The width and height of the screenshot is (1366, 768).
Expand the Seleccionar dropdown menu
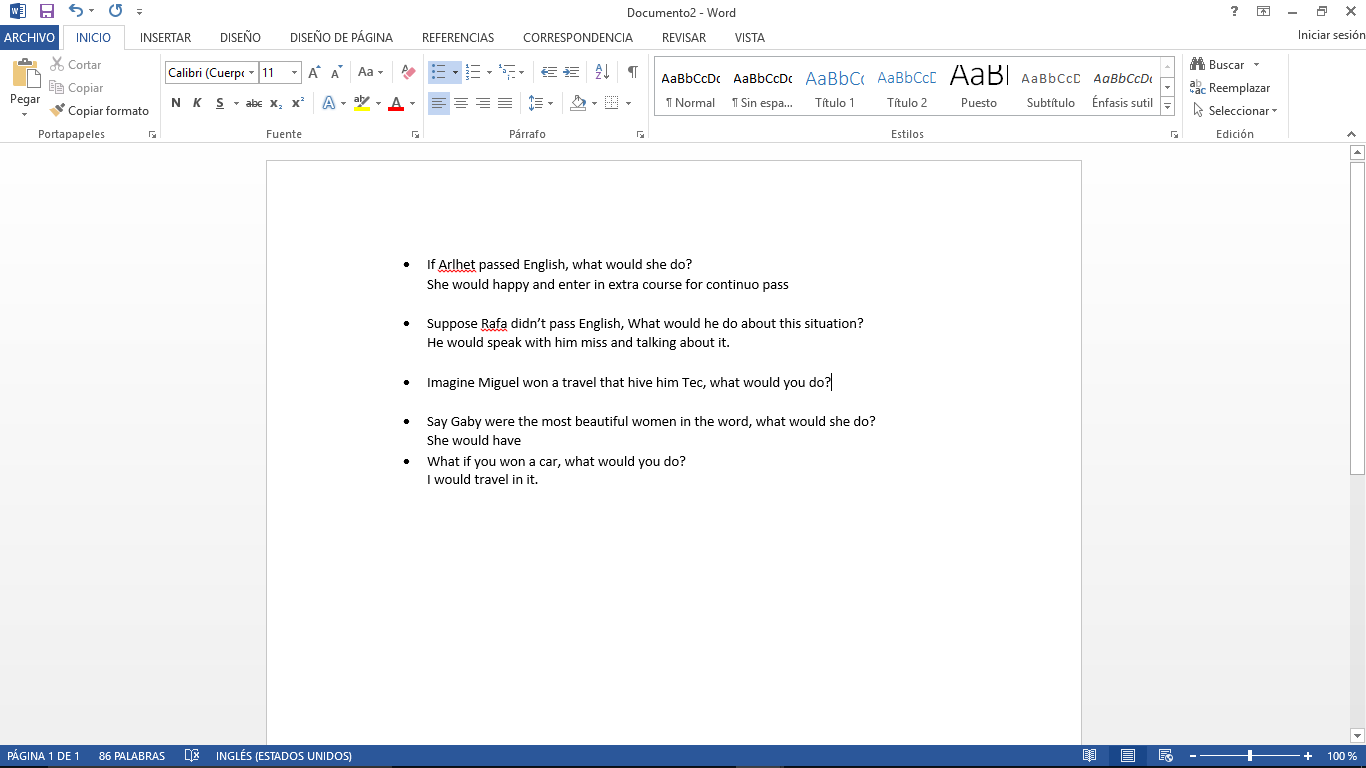tap(1236, 111)
